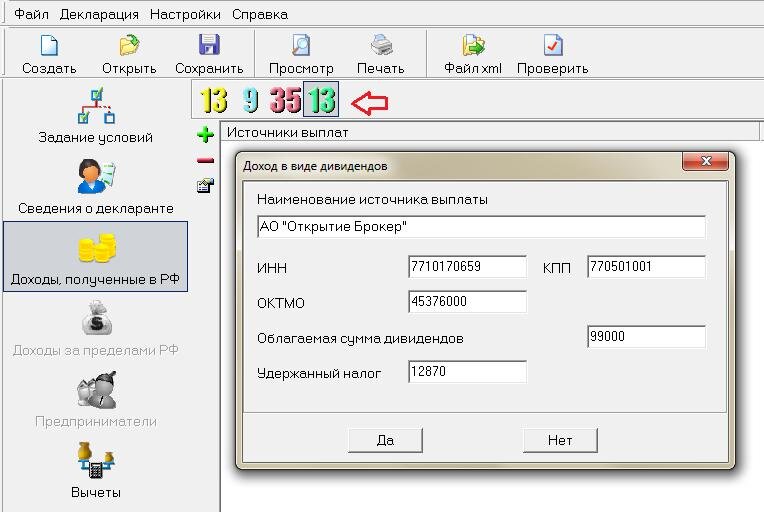Switch to the 35% tax rate tab
Image resolution: width=764 pixels, height=512 pixels.
pos(286,100)
